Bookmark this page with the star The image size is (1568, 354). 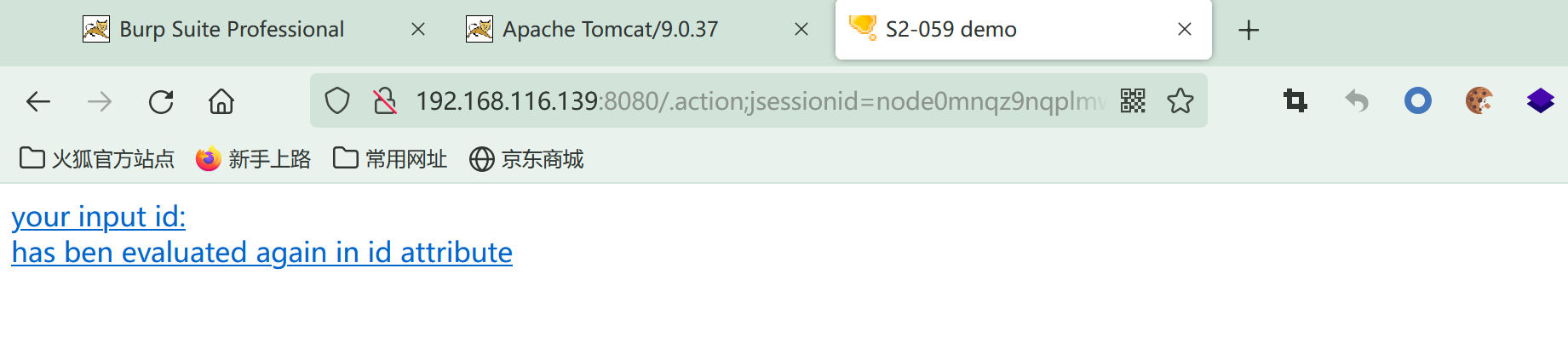pyautogui.click(x=1180, y=100)
